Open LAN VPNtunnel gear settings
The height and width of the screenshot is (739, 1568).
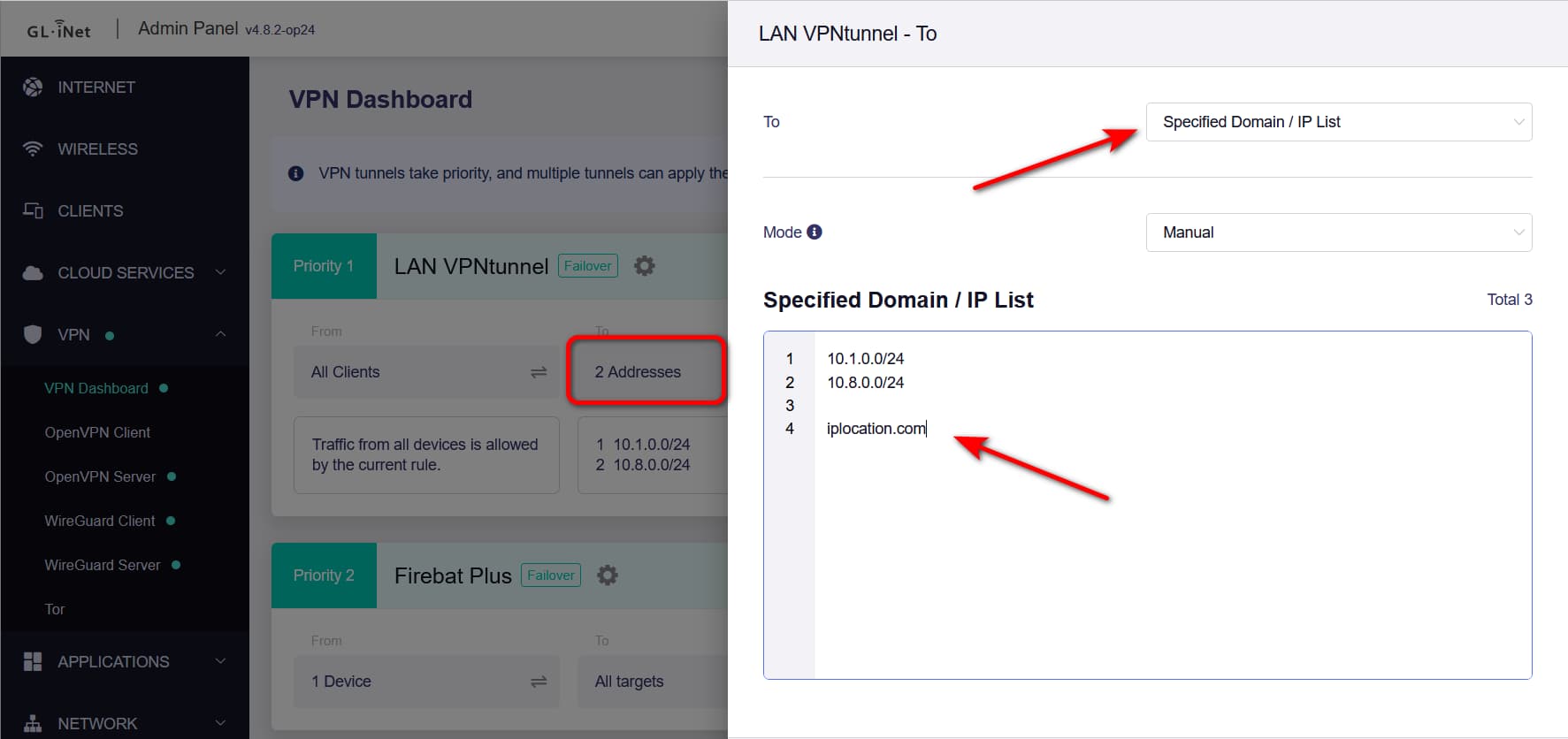point(644,266)
